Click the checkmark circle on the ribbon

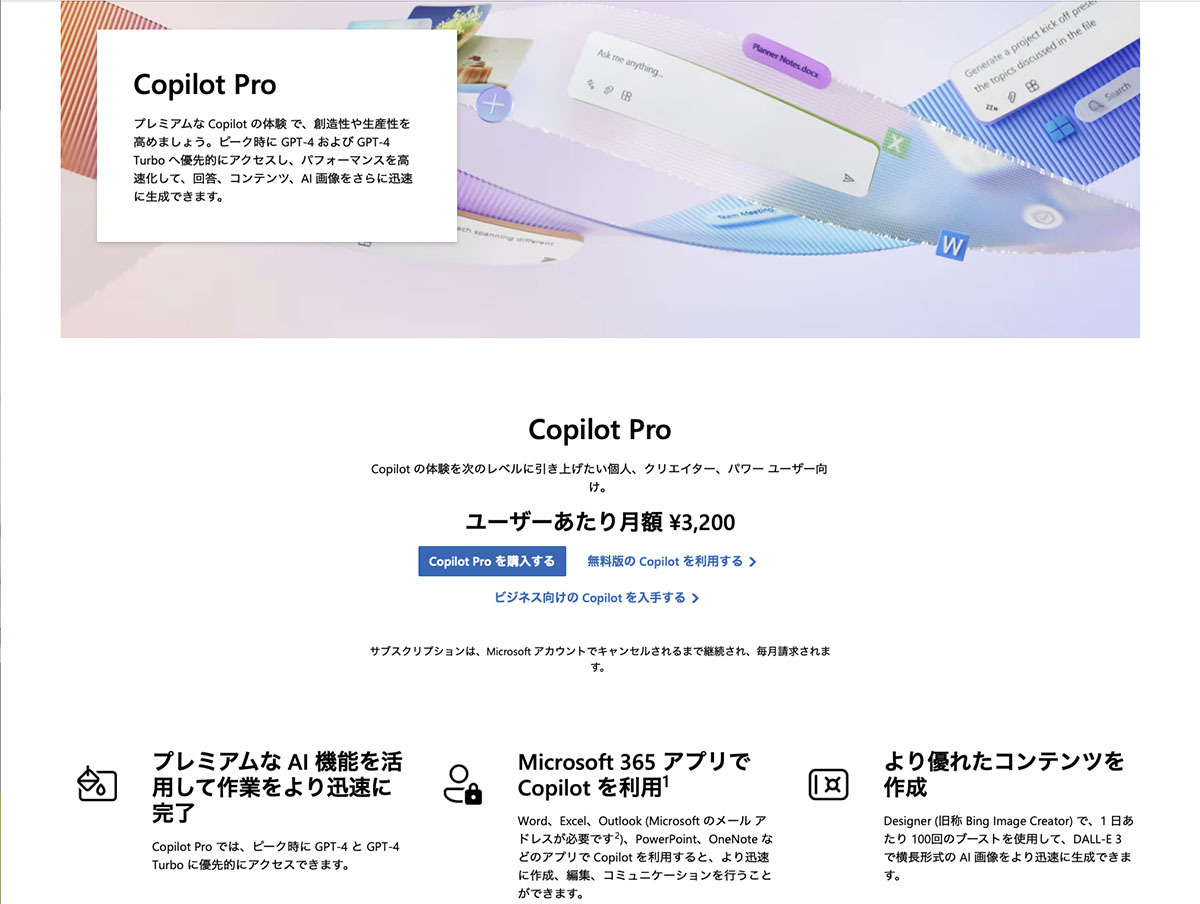tap(1044, 216)
